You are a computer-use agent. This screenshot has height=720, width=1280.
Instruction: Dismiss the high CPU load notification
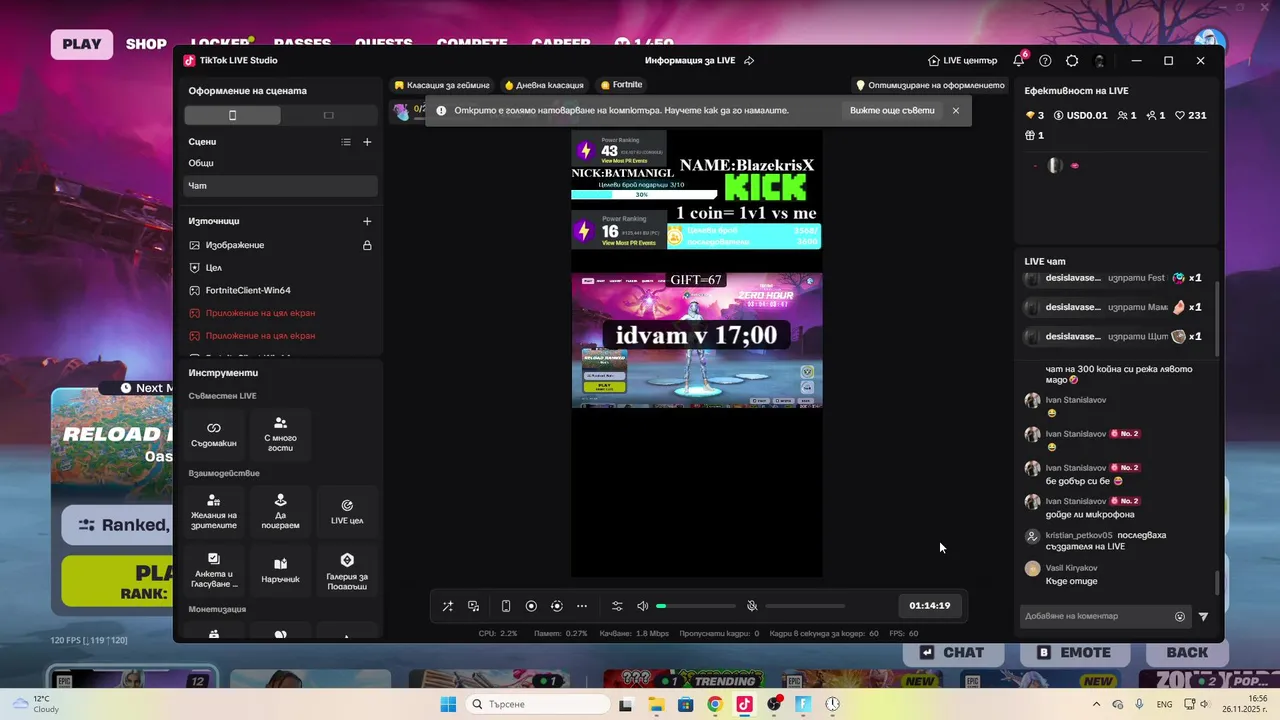(x=956, y=111)
